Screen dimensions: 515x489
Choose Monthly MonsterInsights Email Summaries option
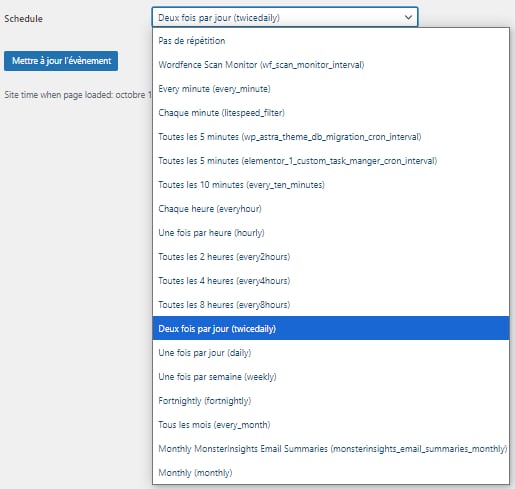tap(331, 449)
